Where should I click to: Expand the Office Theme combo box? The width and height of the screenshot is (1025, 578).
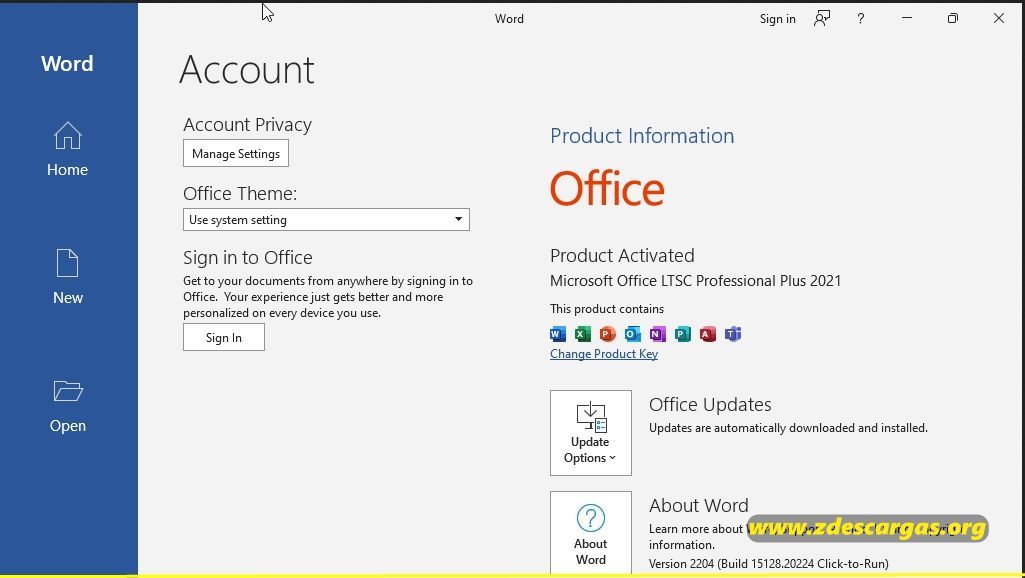(326, 220)
